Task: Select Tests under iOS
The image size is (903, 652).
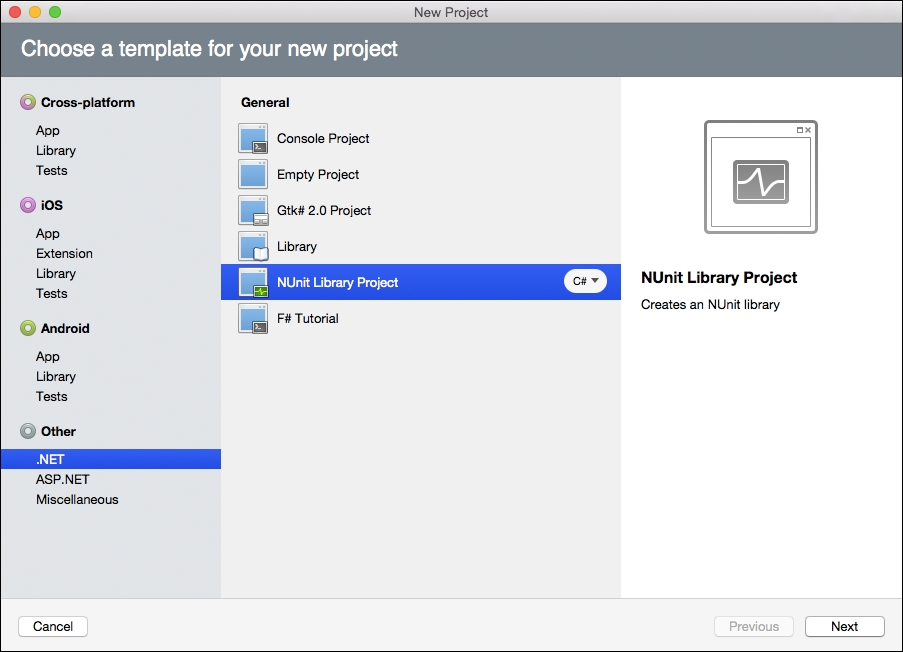Action: pos(52,294)
